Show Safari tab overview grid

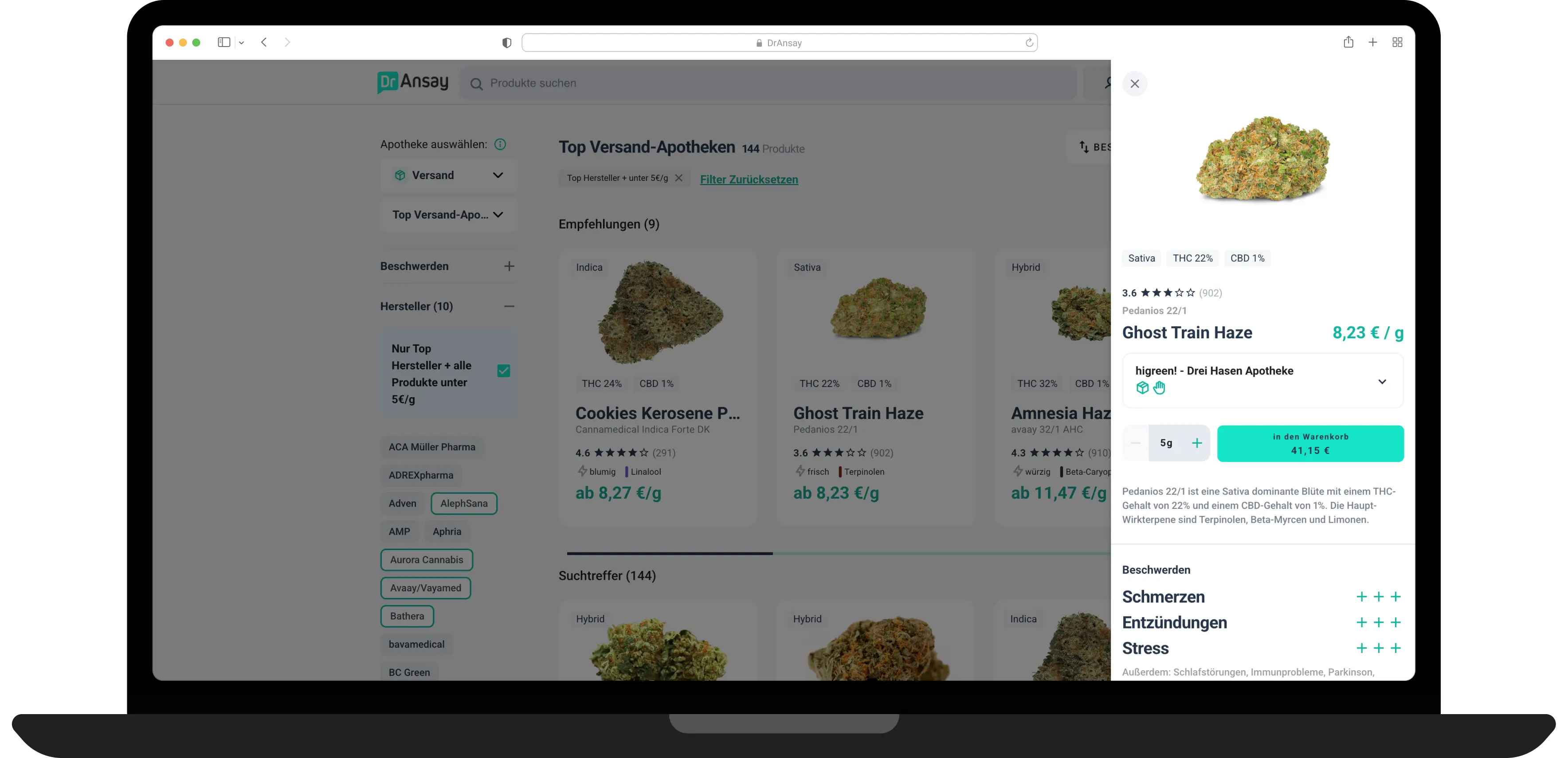(x=1398, y=42)
